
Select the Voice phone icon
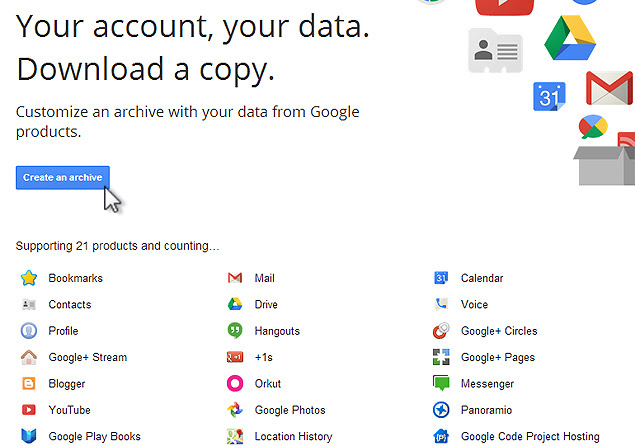click(441, 304)
